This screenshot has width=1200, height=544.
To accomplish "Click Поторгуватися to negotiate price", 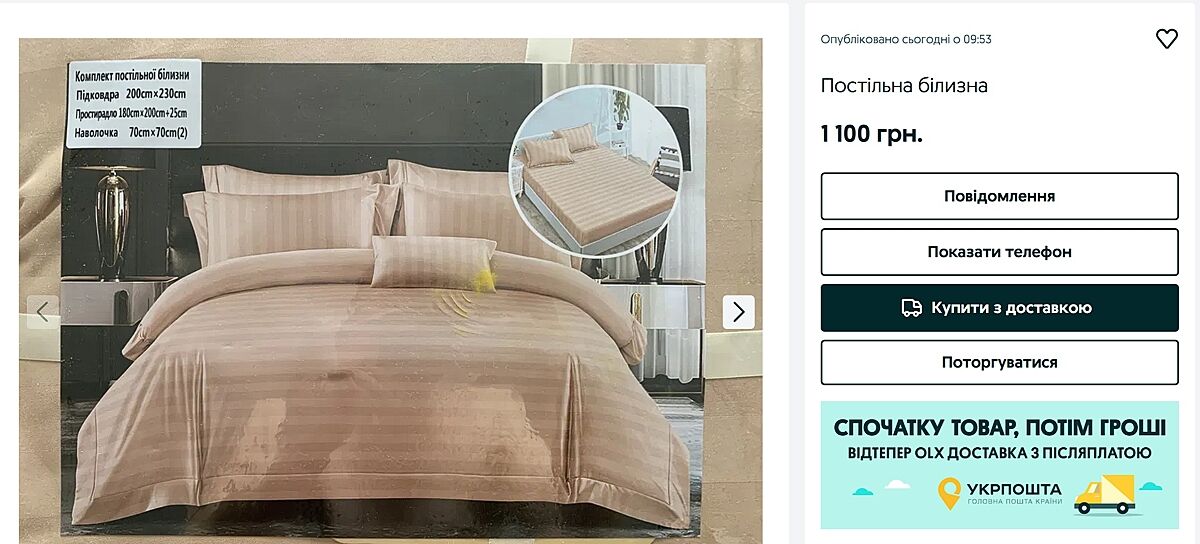I will [1000, 362].
